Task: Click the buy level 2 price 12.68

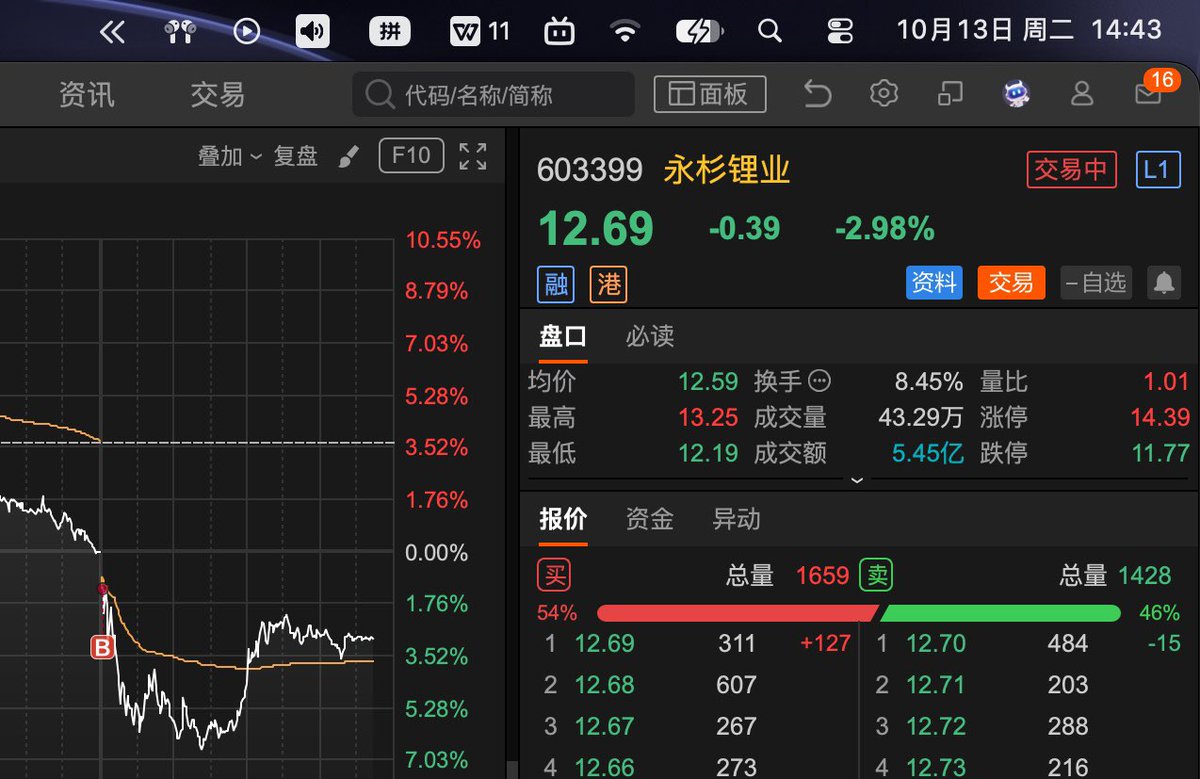Action: 604,685
